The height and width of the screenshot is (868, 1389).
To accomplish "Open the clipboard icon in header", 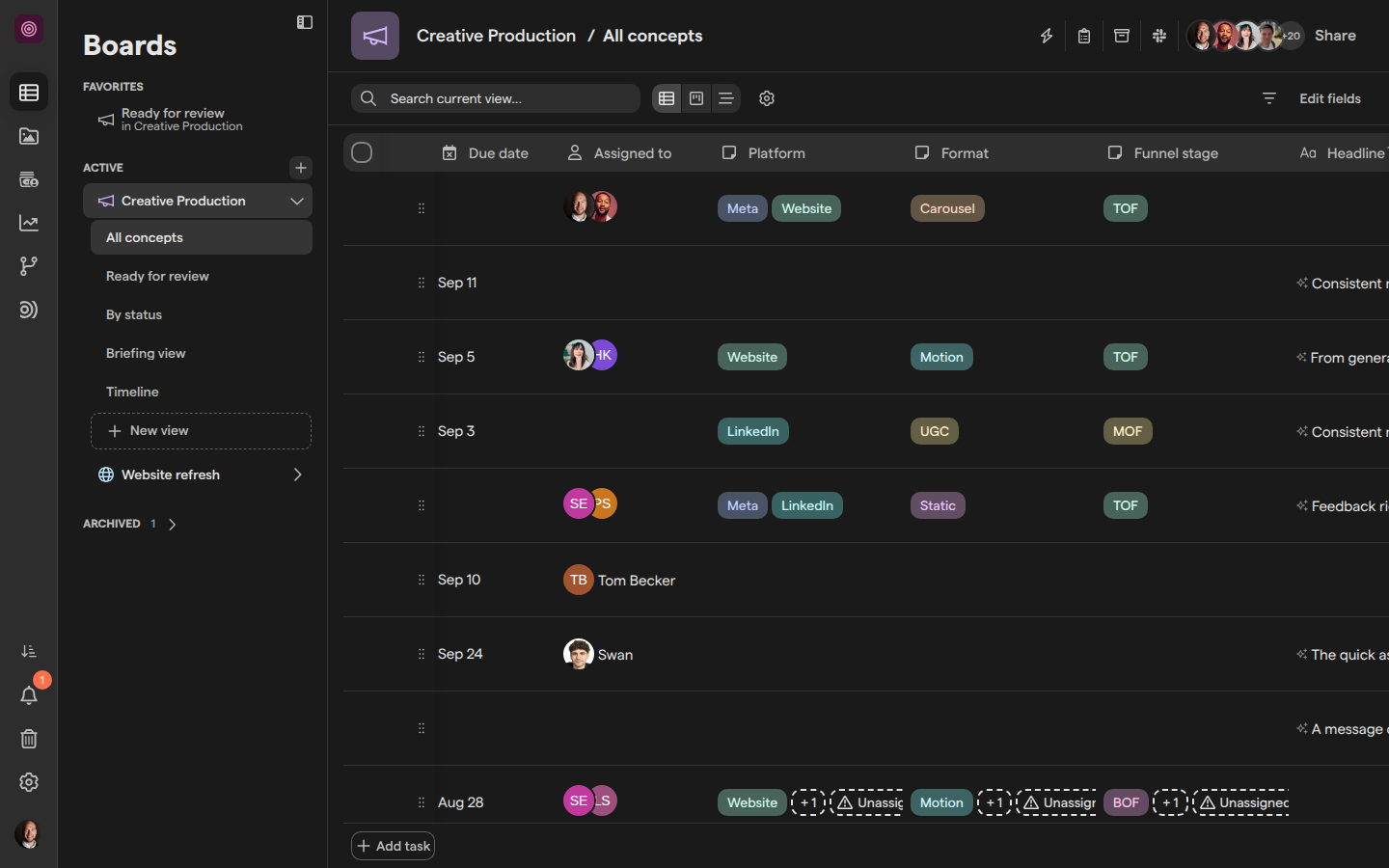I will (1084, 36).
